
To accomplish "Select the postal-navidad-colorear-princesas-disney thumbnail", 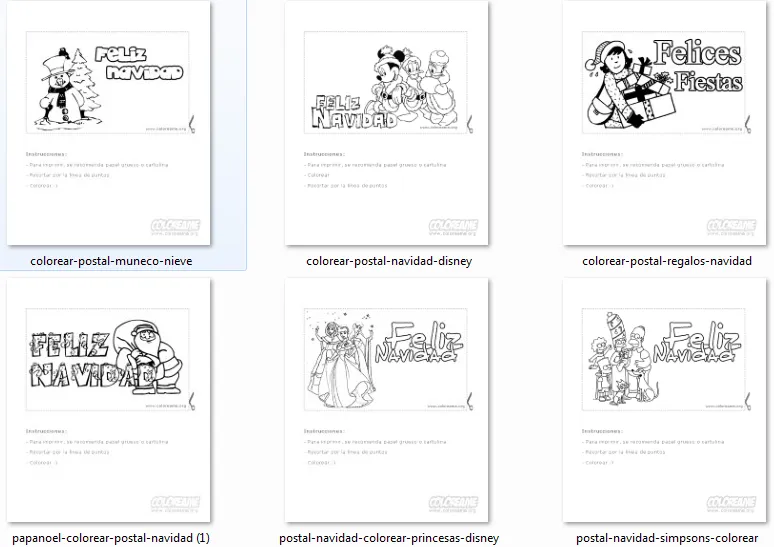I will click(x=387, y=400).
